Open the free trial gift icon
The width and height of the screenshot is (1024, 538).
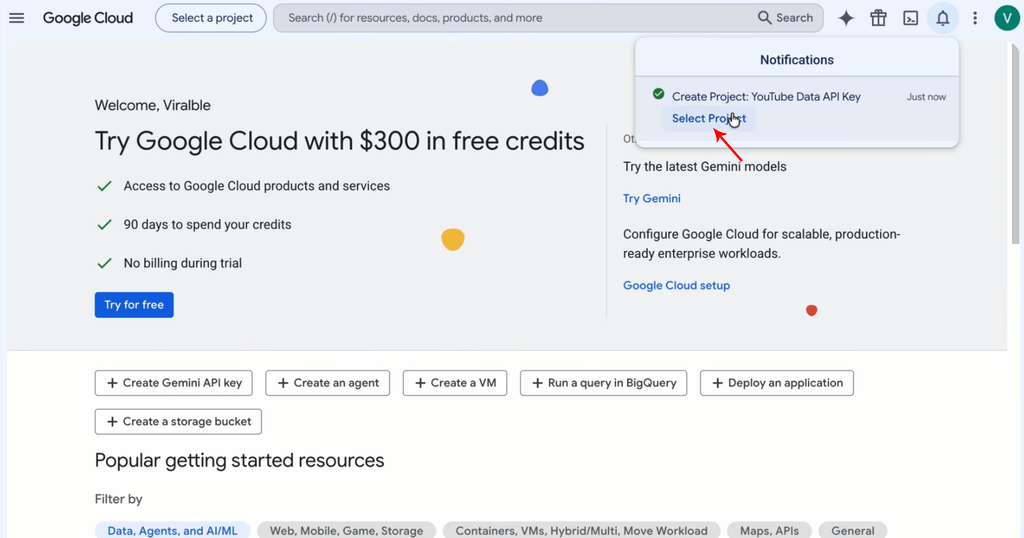[x=878, y=18]
